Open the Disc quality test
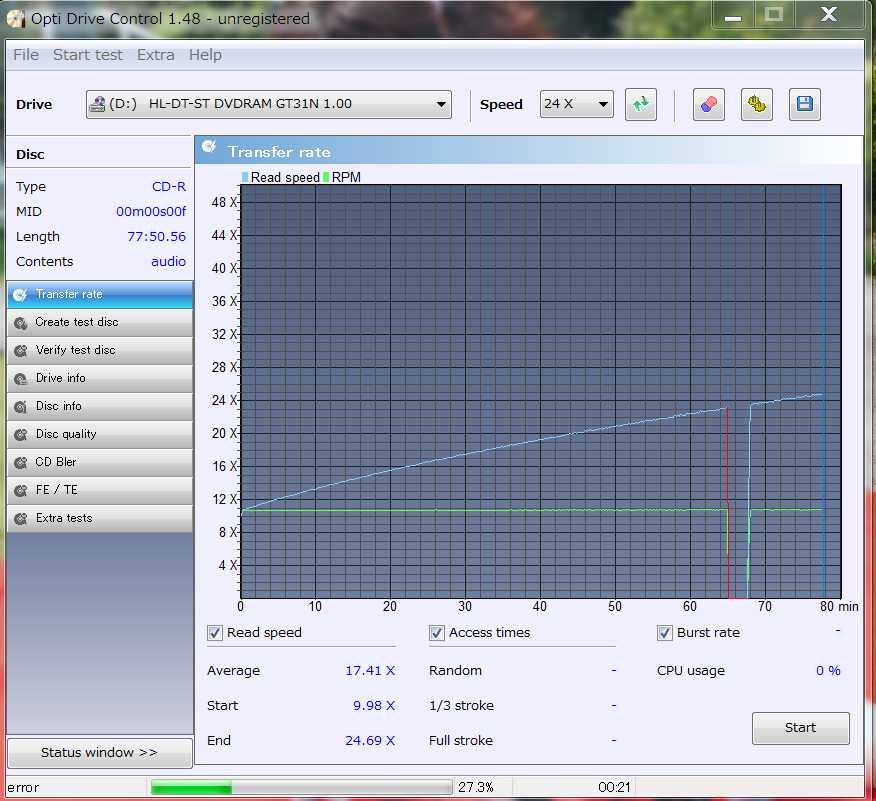Image resolution: width=876 pixels, height=801 pixels. [99, 434]
